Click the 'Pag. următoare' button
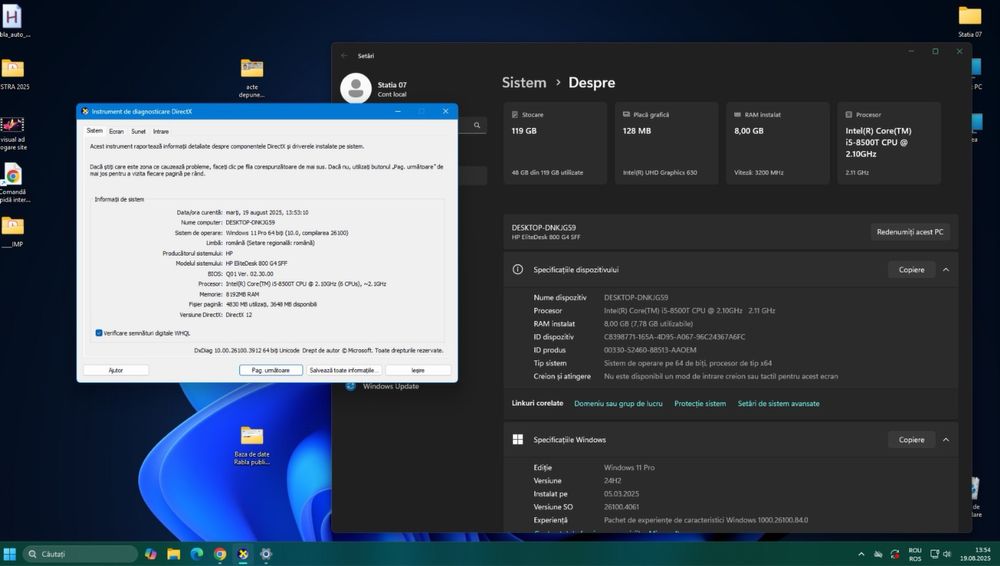1000x566 pixels. 270,370
